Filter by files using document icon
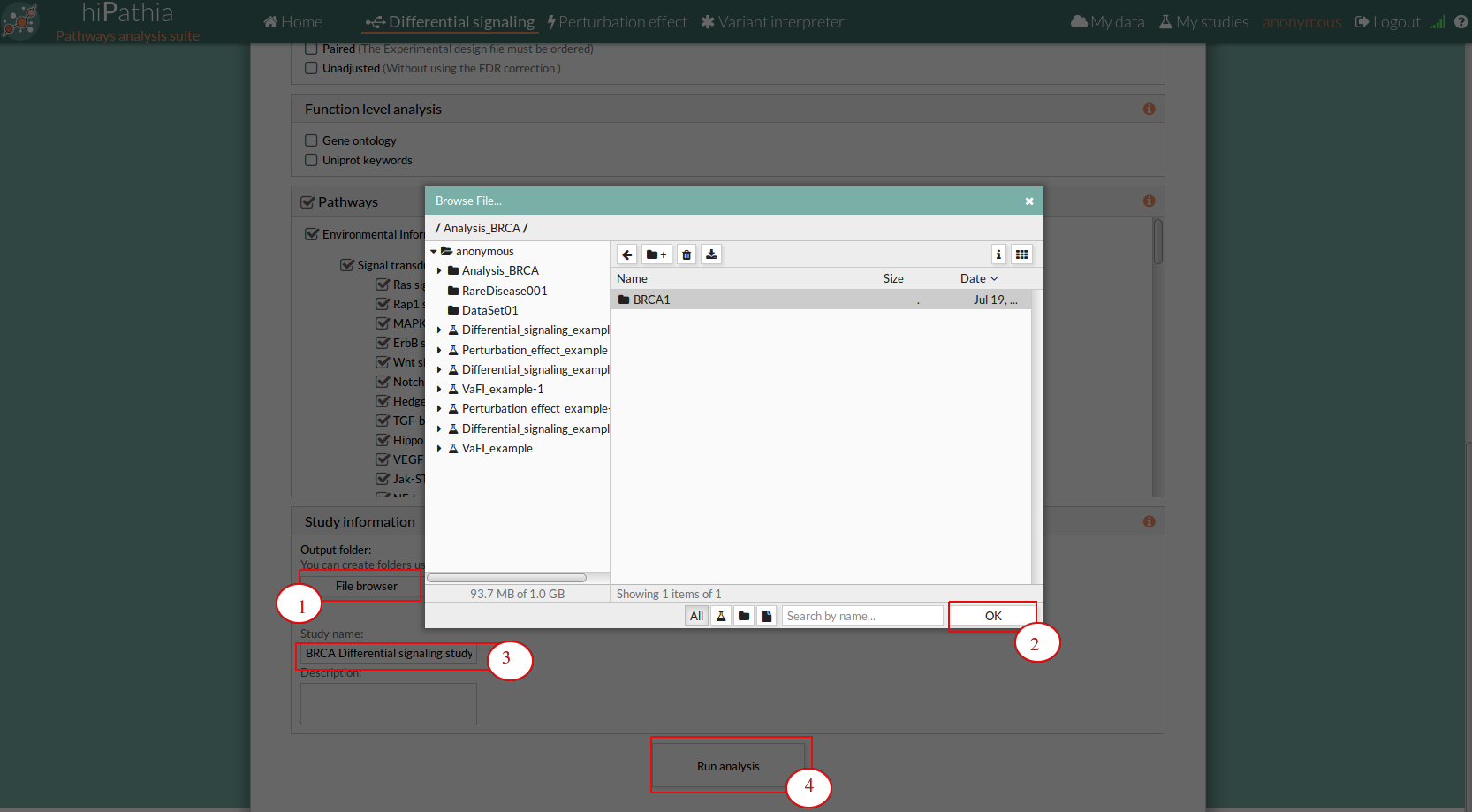The height and width of the screenshot is (812, 1472). click(767, 616)
